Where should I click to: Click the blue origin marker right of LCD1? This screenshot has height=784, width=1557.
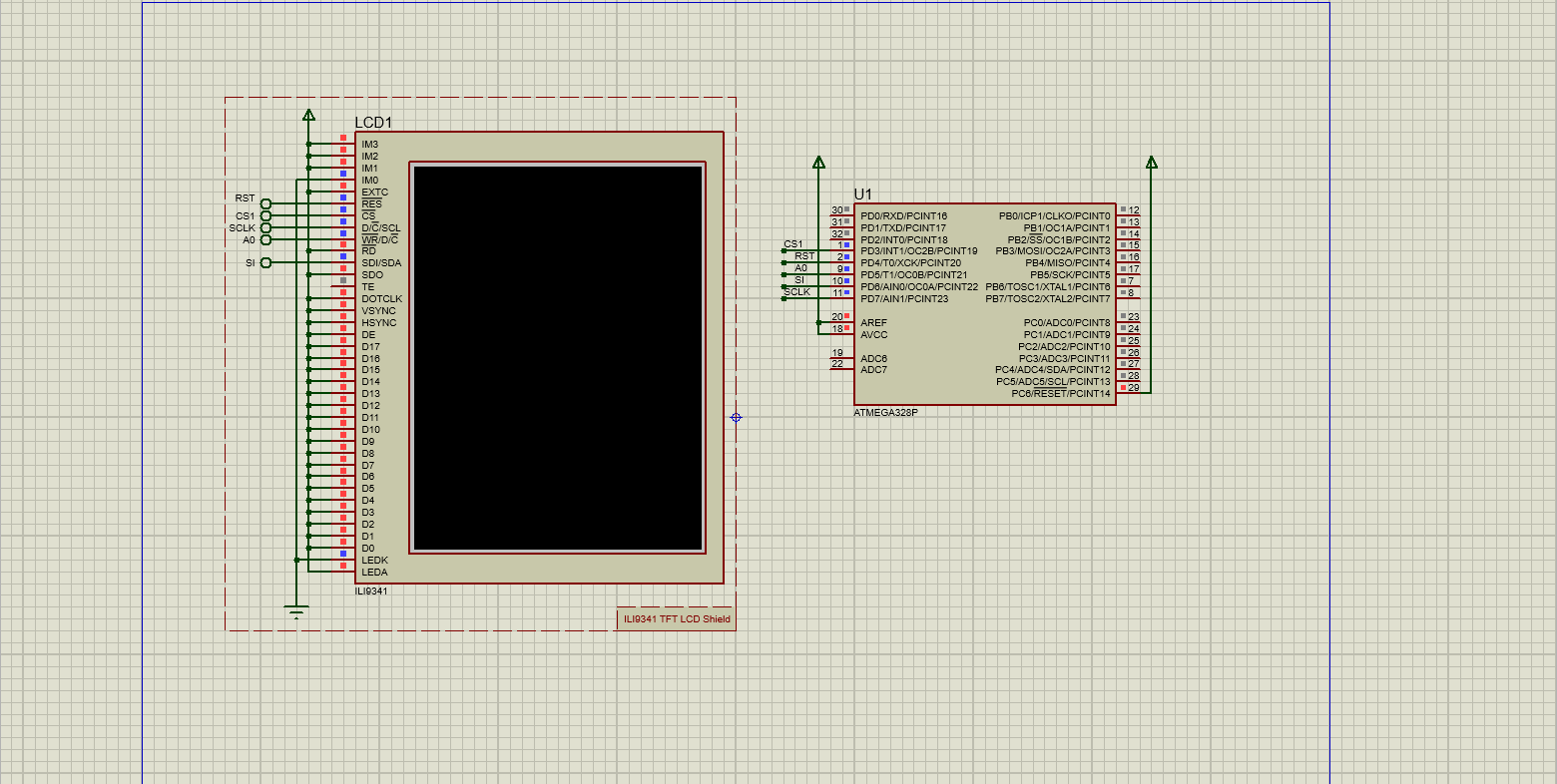tap(737, 417)
